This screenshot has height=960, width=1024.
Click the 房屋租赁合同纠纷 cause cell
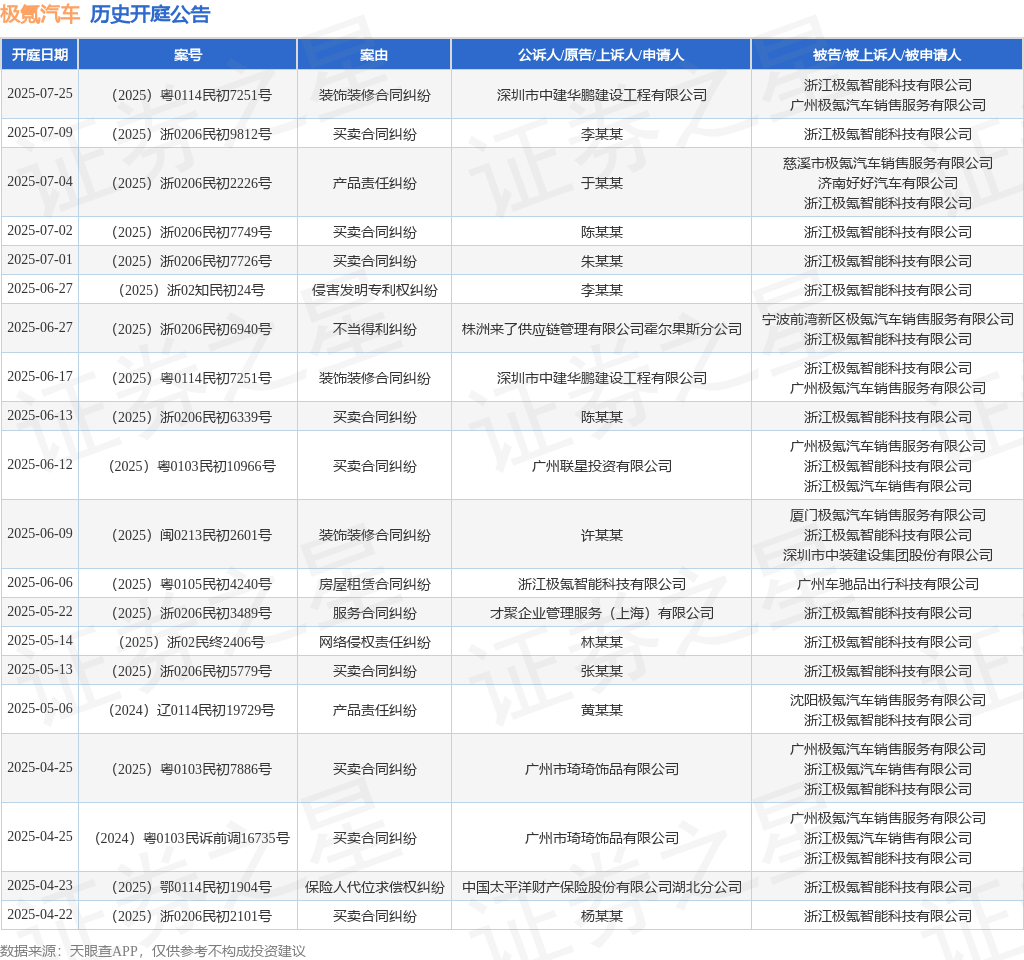[x=374, y=584]
